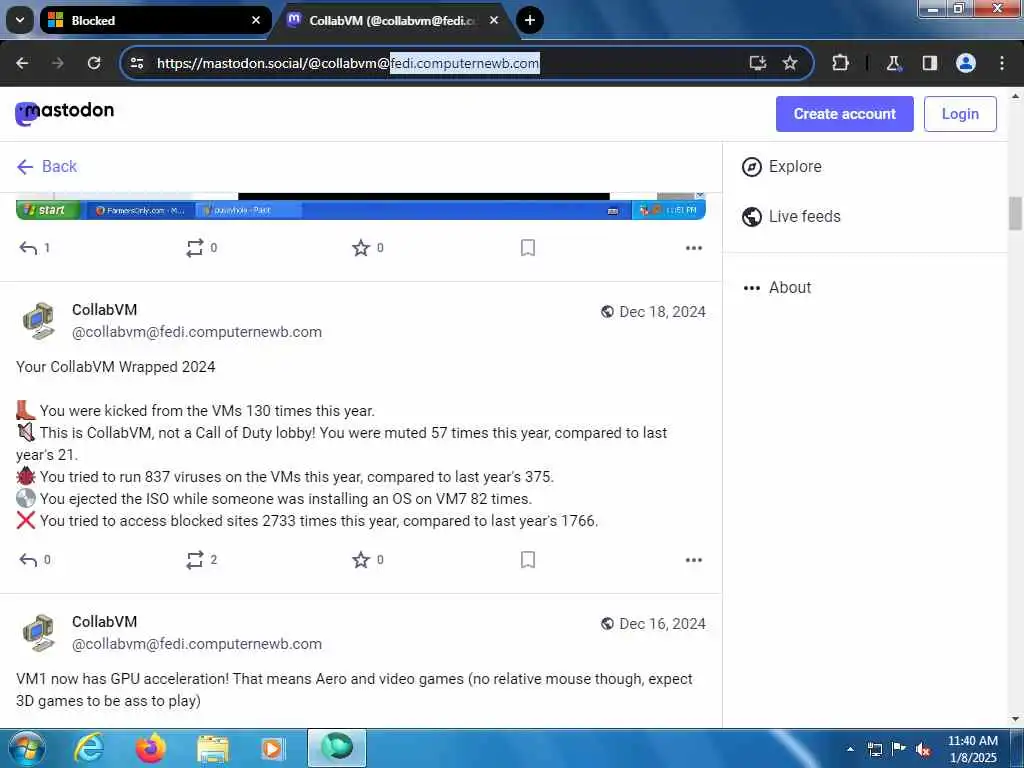
Task: Close the CollabVM tab
Action: click(x=494, y=20)
